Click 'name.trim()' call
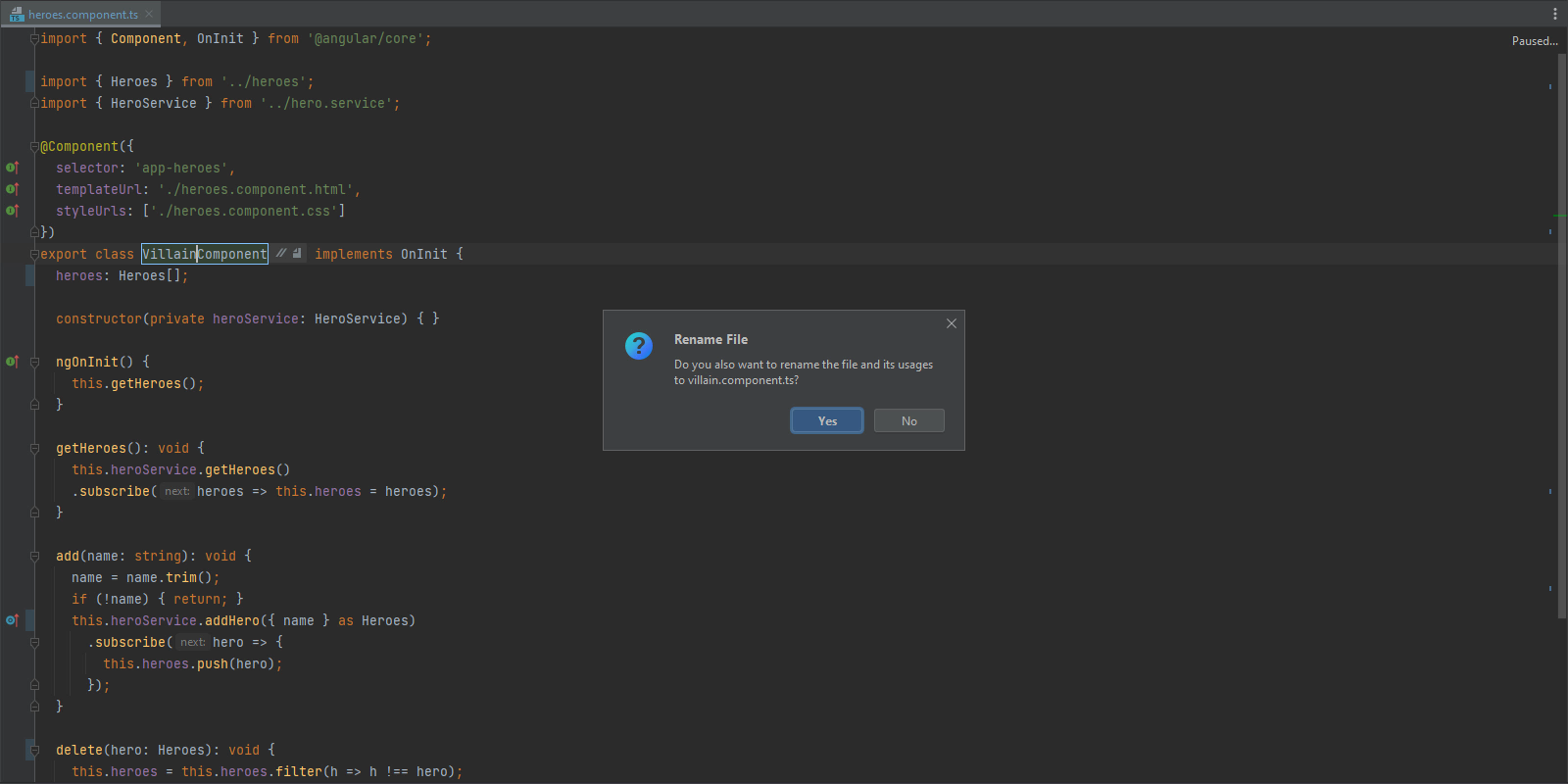The width and height of the screenshot is (1568, 784). [x=169, y=577]
